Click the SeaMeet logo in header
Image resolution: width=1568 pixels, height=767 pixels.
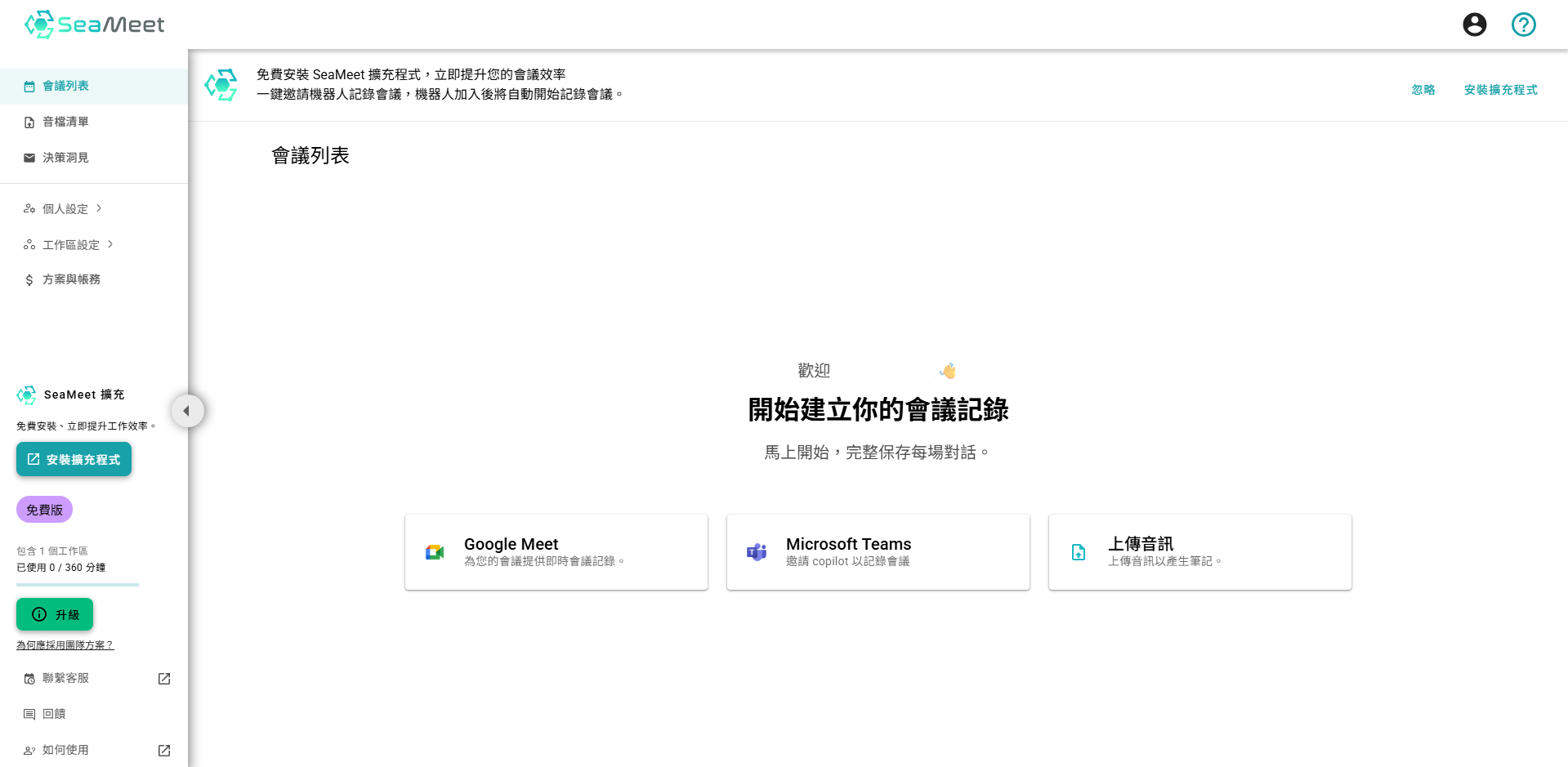[x=94, y=25]
